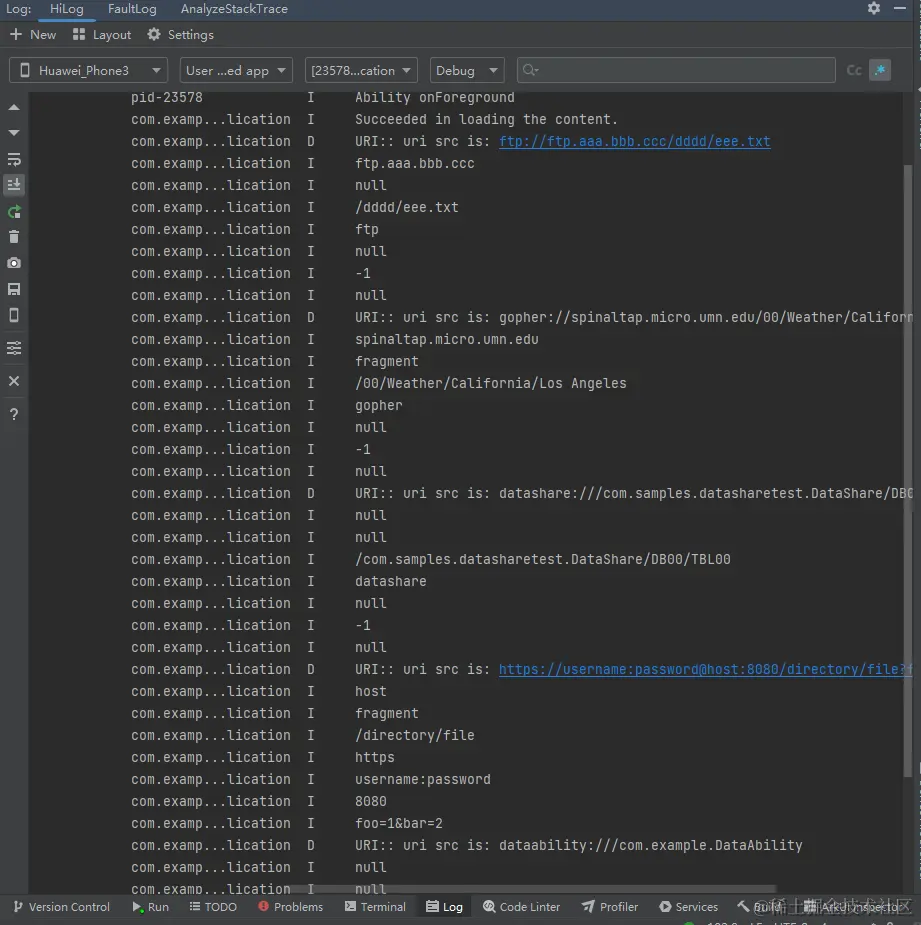Switch to the HiLog tab

tap(67, 9)
